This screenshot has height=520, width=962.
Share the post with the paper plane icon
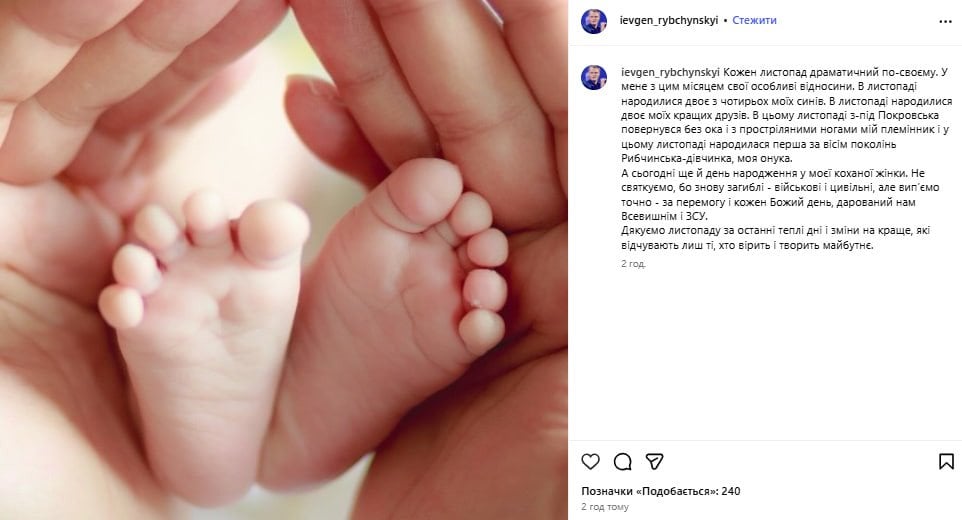click(655, 462)
